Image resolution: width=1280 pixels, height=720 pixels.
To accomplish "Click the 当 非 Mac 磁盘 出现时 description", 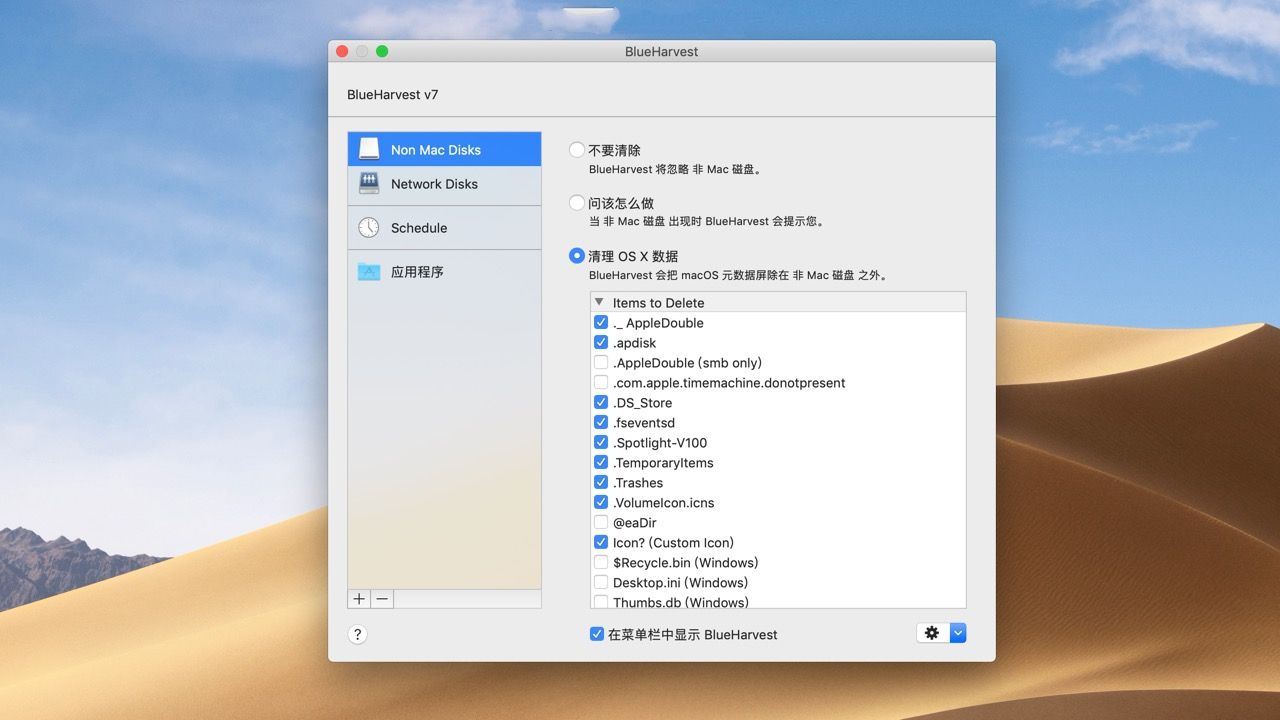I will click(708, 222).
